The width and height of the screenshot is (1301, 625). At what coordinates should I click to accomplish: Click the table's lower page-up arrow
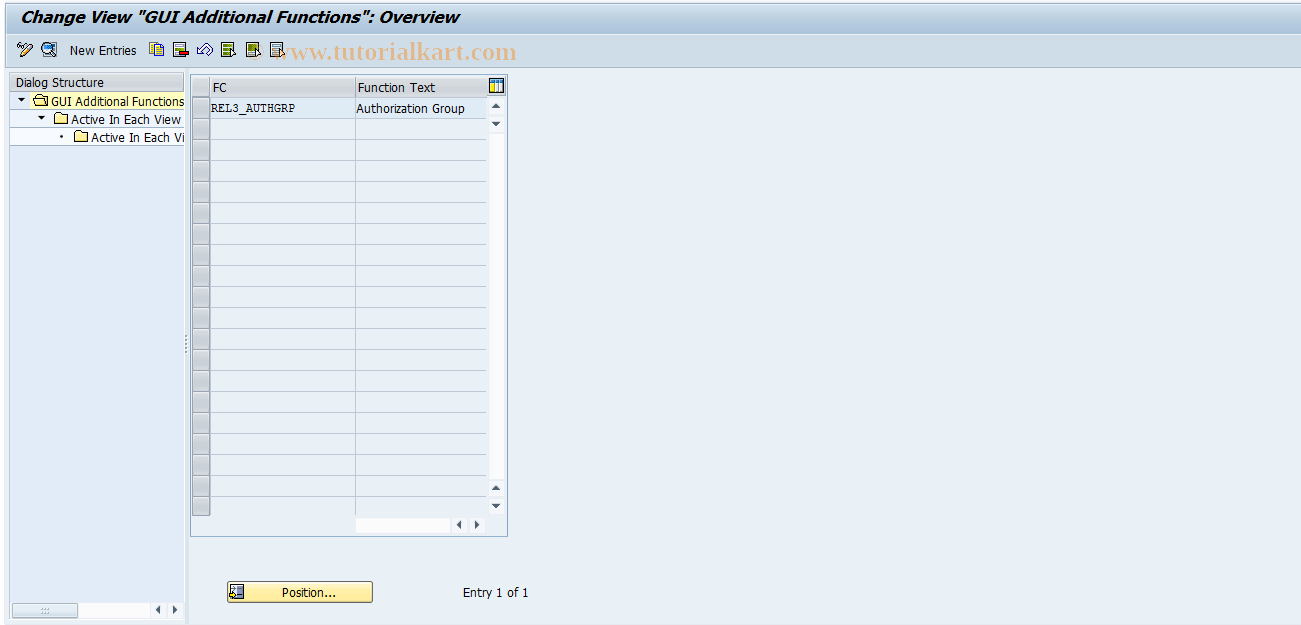pos(496,488)
